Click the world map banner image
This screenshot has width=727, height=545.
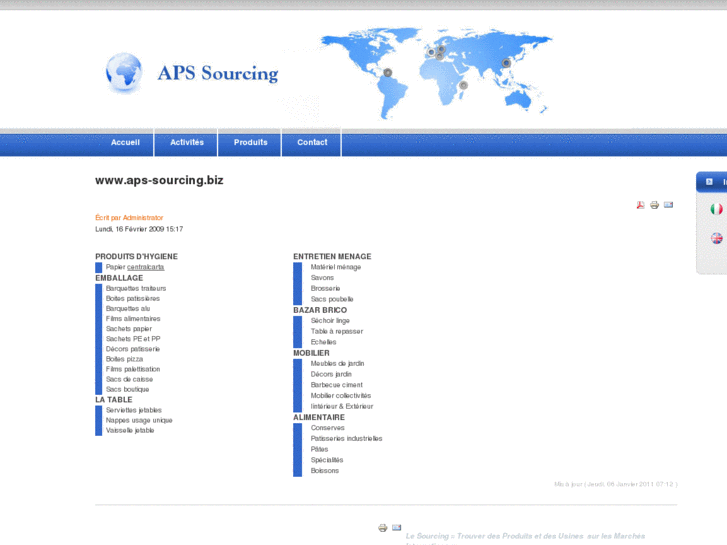[436, 72]
